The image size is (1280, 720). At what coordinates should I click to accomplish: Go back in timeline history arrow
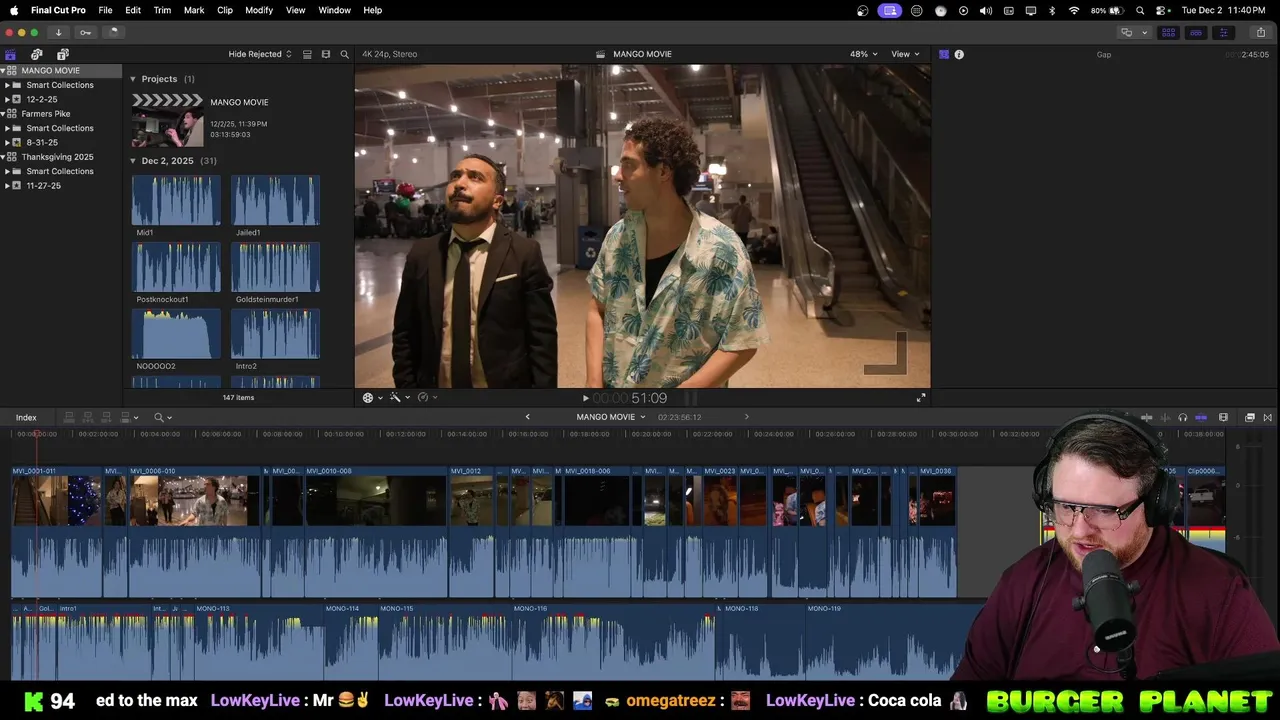point(528,417)
